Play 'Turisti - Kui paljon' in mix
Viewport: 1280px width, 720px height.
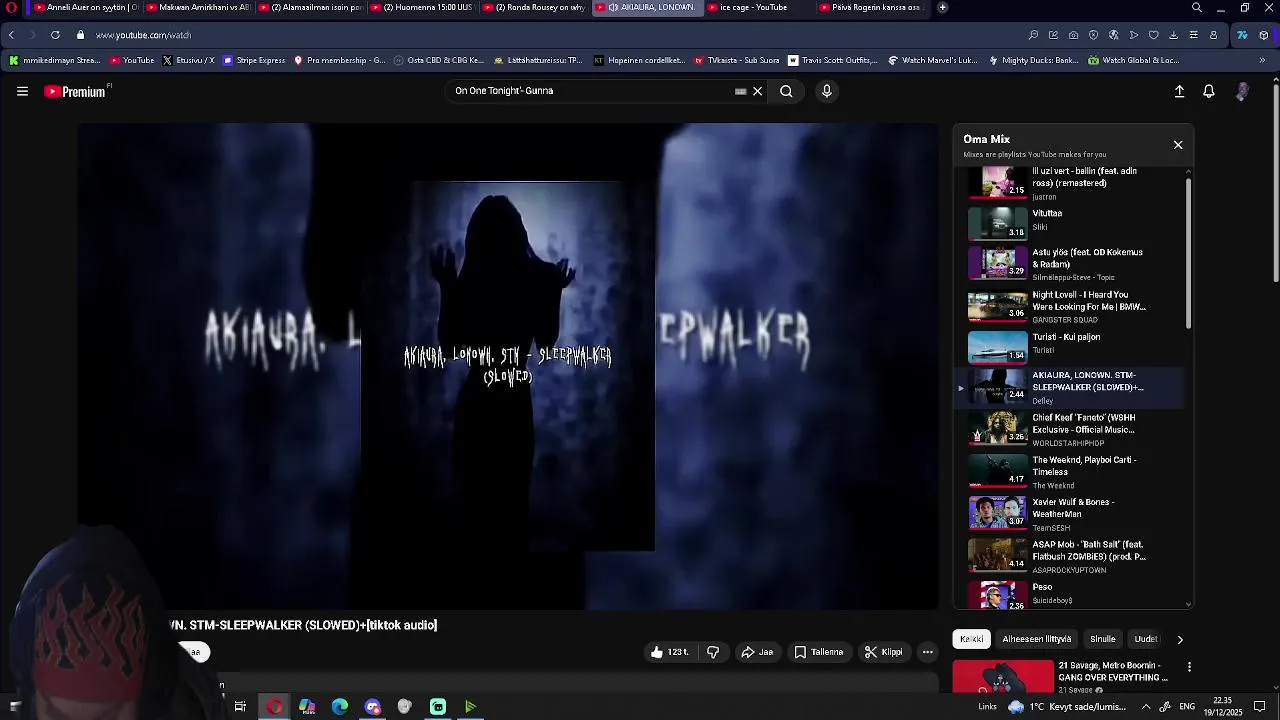pos(1069,347)
